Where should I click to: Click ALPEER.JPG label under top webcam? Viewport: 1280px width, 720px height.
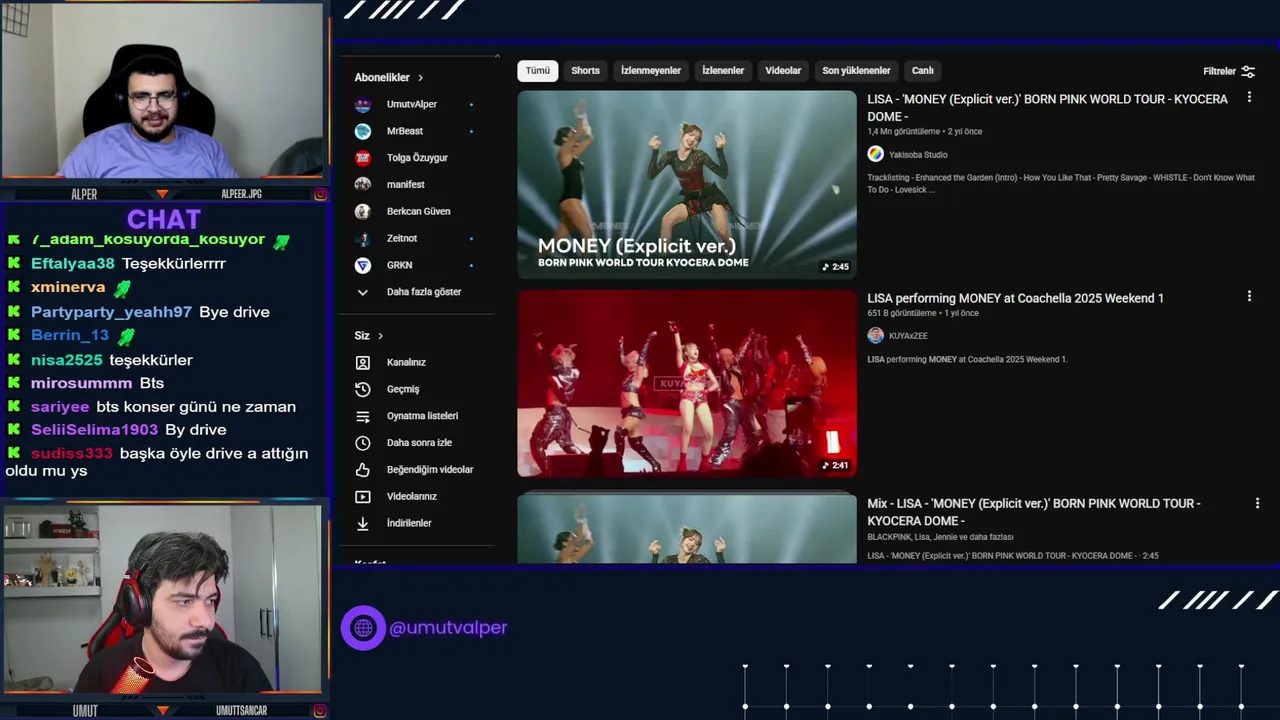241,194
